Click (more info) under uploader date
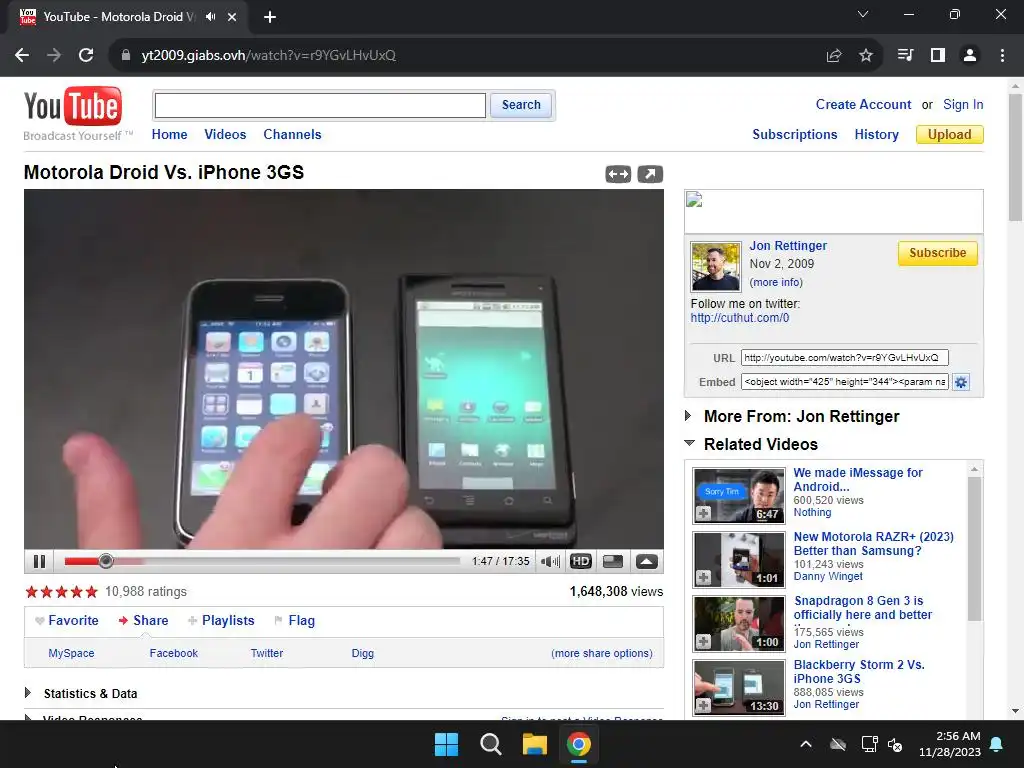1024x768 pixels. tap(776, 282)
